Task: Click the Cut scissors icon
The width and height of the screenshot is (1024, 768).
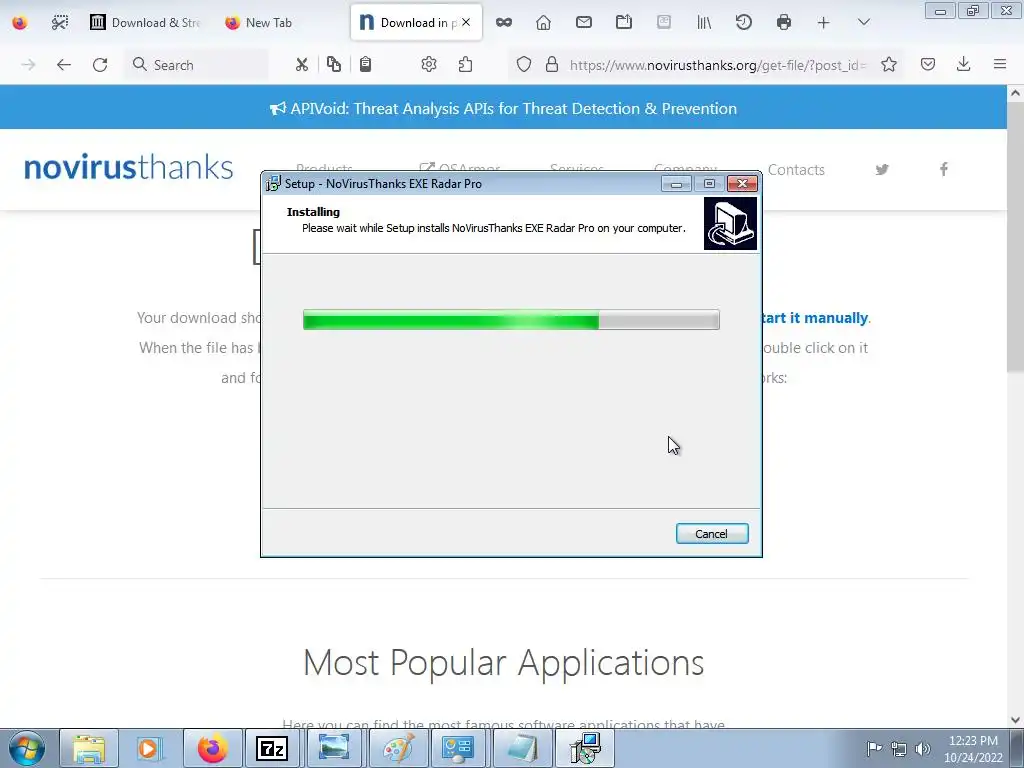Action: coord(301,65)
